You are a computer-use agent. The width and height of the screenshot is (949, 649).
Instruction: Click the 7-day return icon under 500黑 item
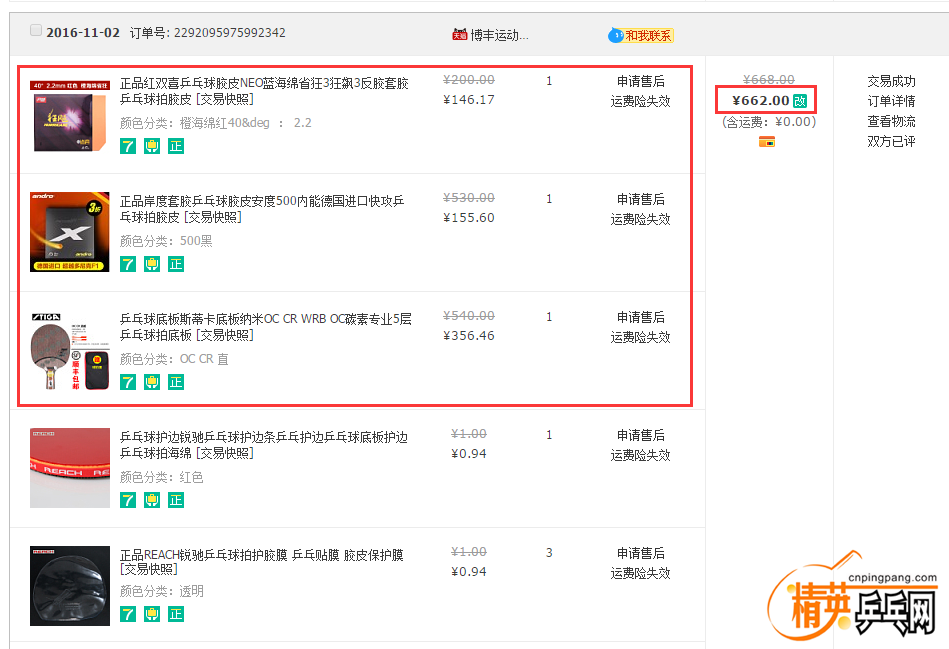pyautogui.click(x=128, y=264)
